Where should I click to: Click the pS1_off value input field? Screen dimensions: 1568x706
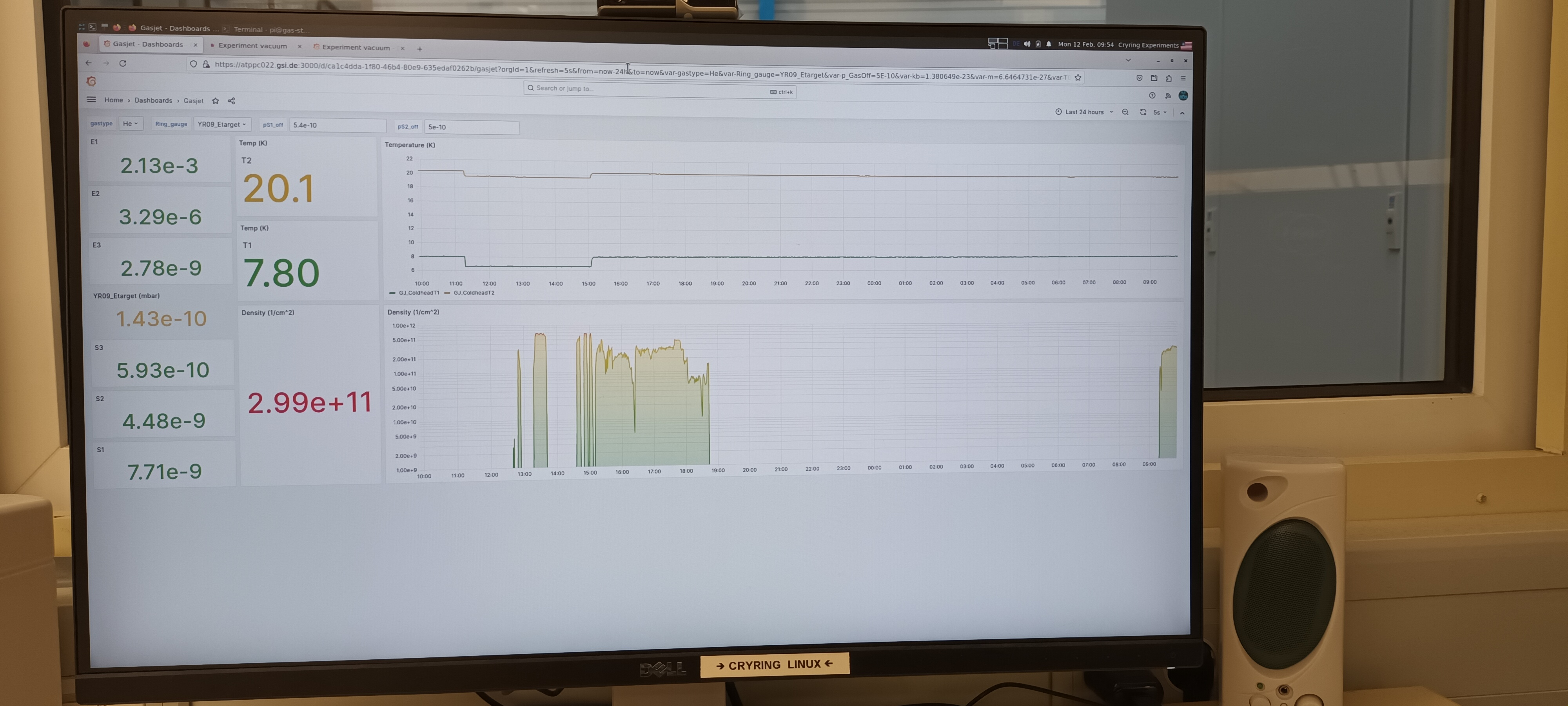[337, 126]
